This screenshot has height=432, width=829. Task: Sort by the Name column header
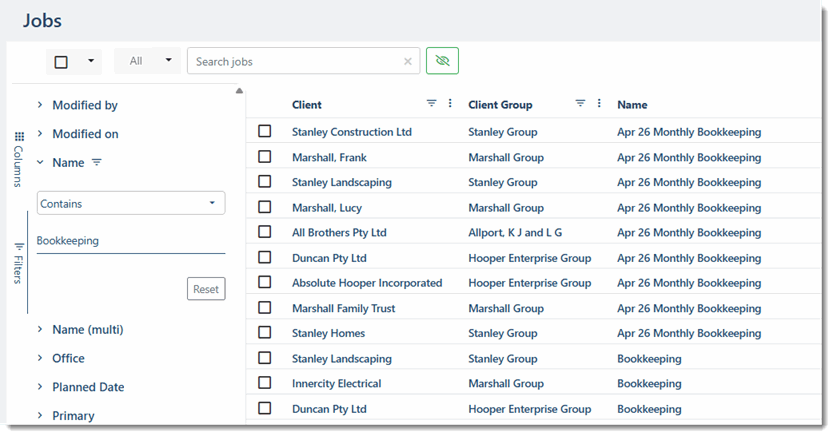tap(632, 105)
